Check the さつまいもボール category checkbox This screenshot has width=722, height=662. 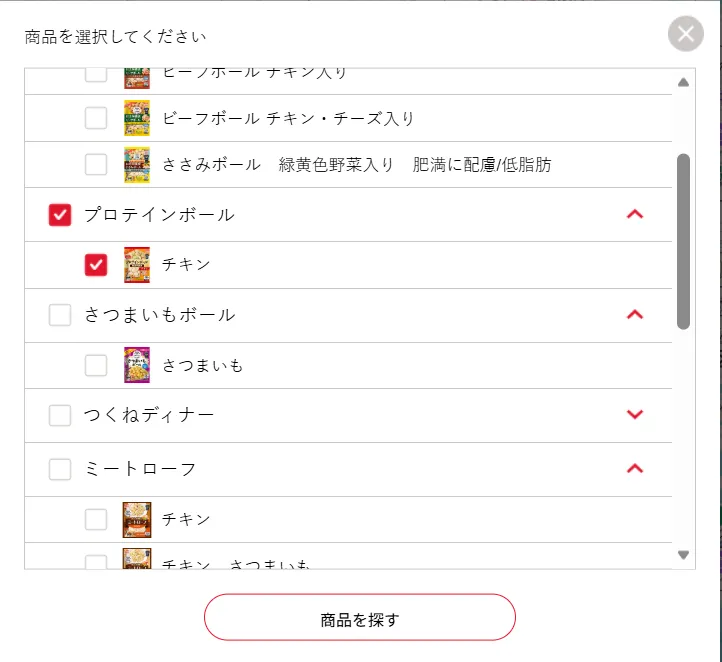(60, 315)
